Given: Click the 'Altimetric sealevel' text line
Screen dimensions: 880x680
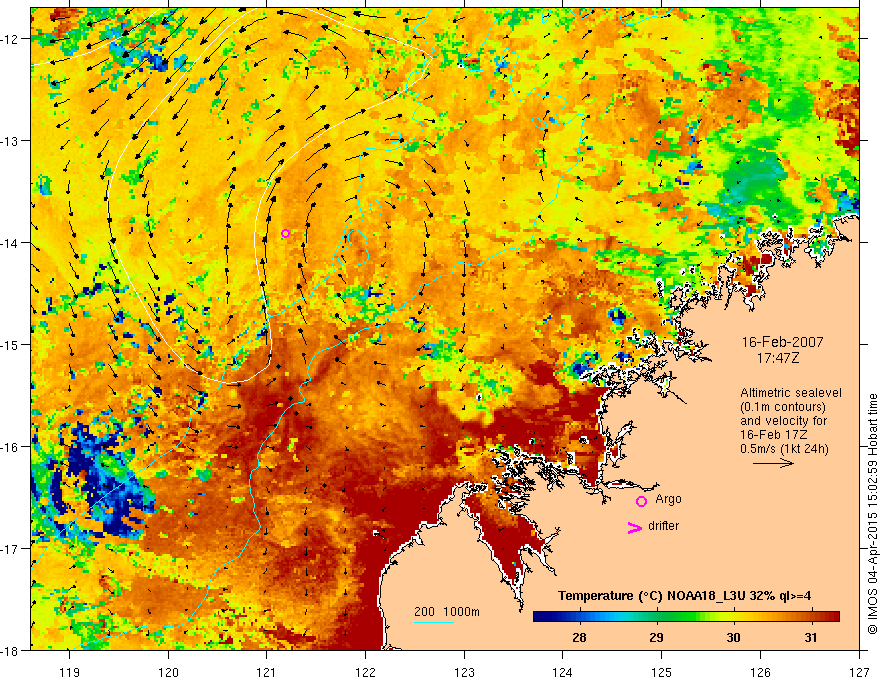Looking at the screenshot, I should (x=791, y=393).
